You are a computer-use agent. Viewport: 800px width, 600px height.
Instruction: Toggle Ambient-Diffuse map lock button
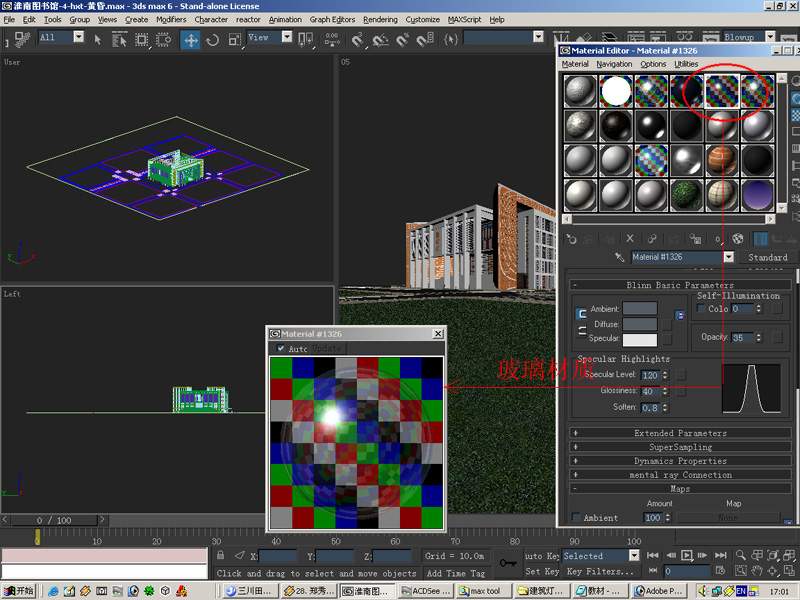pos(680,315)
